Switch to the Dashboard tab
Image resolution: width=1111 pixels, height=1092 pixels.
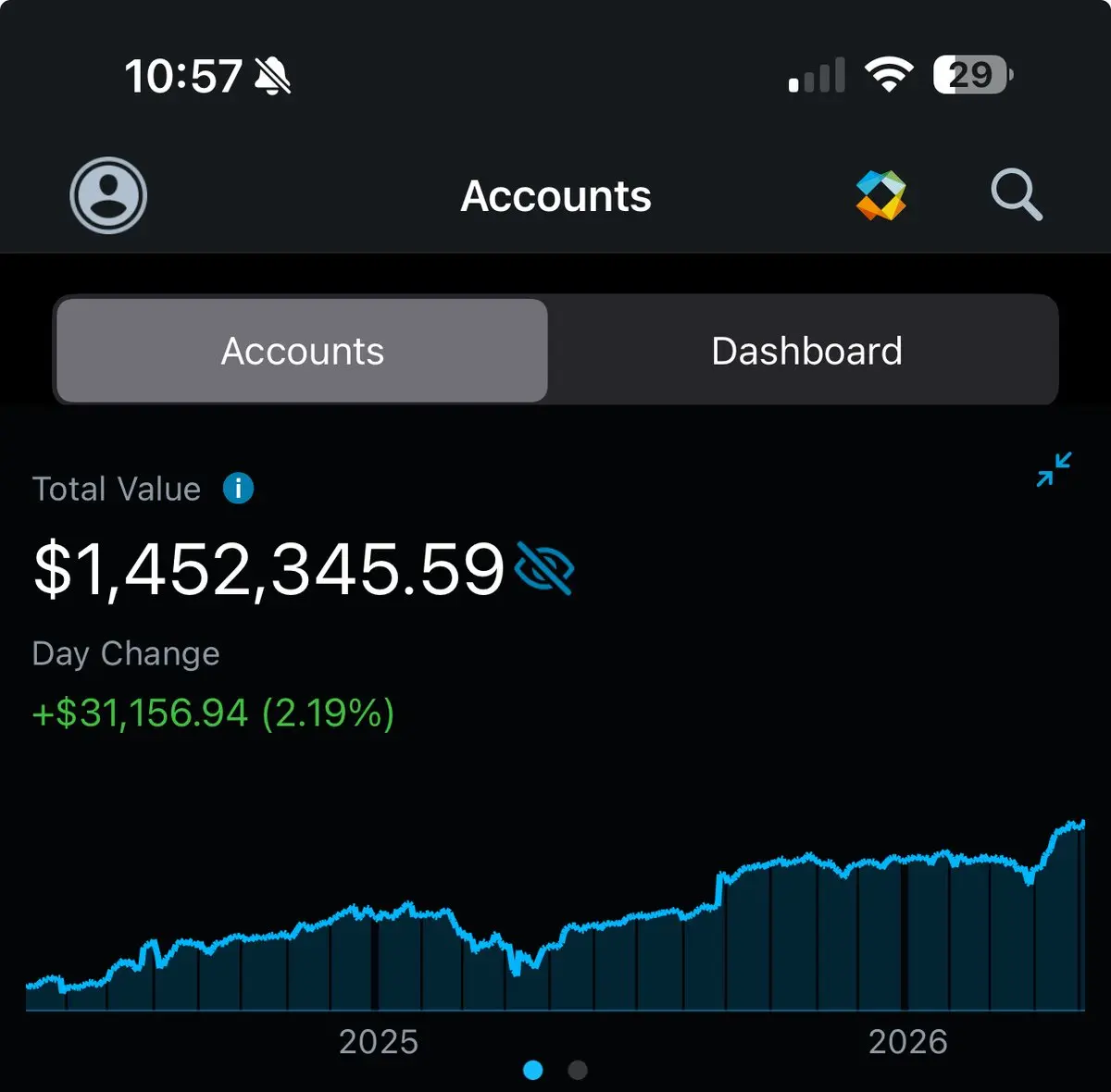(x=805, y=351)
